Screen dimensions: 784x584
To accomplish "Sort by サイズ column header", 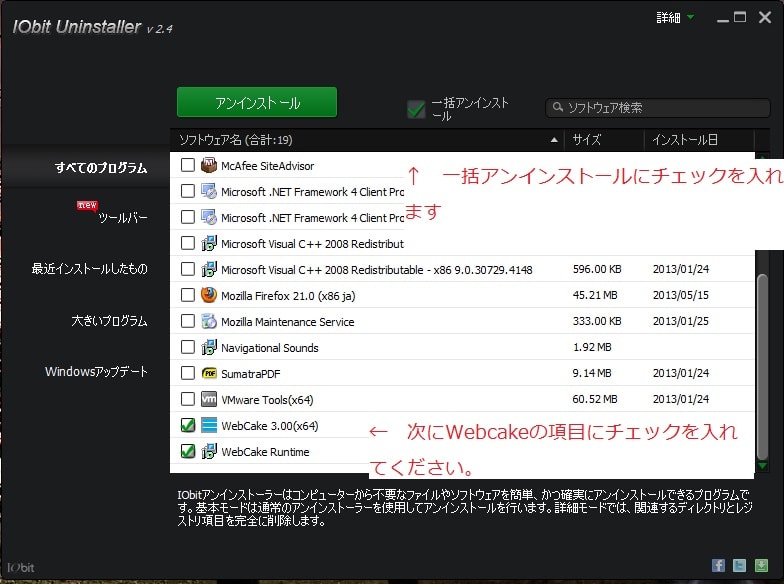I will coord(604,140).
